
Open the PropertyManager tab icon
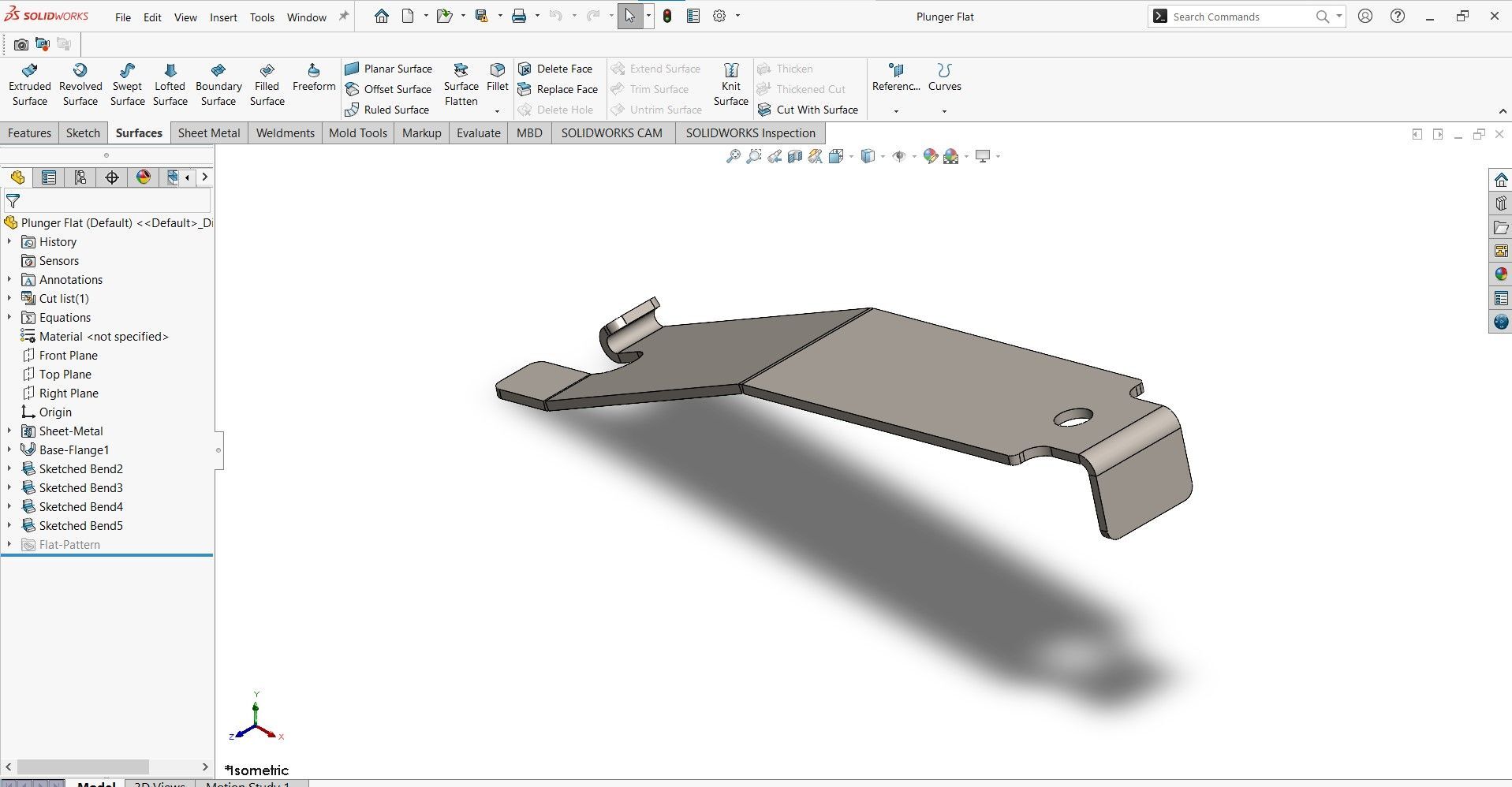(49, 177)
